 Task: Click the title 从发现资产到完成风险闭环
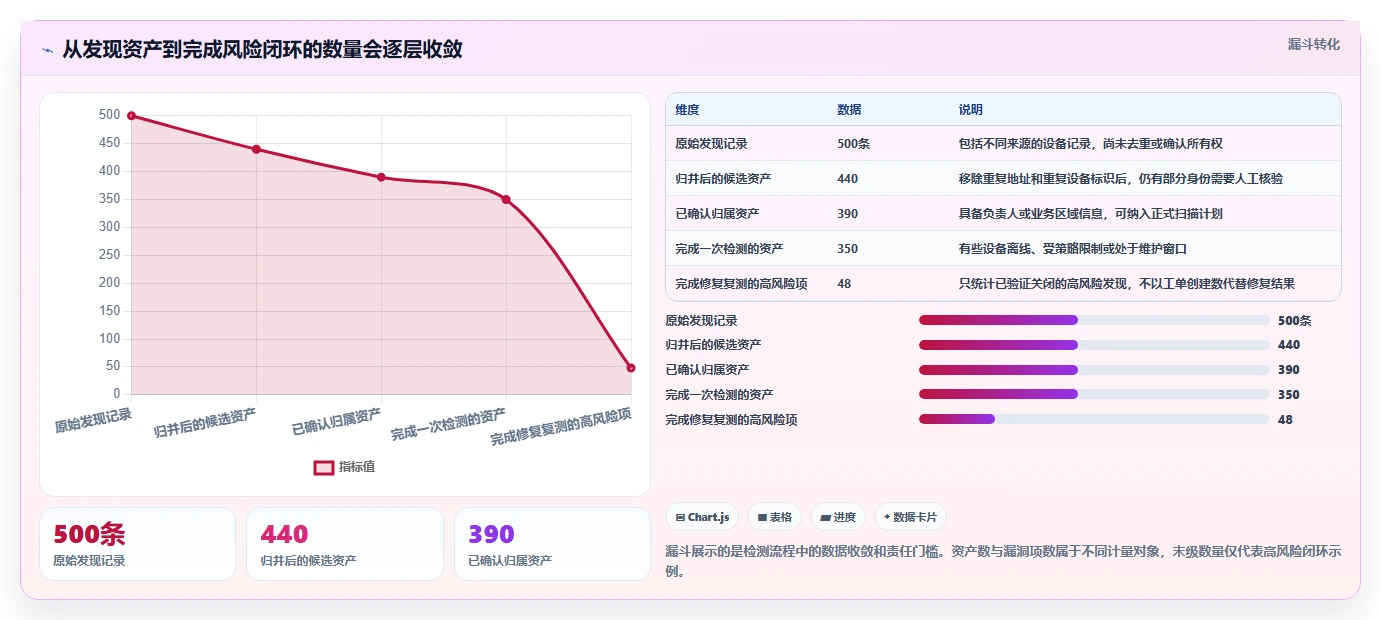pyautogui.click(x=262, y=50)
